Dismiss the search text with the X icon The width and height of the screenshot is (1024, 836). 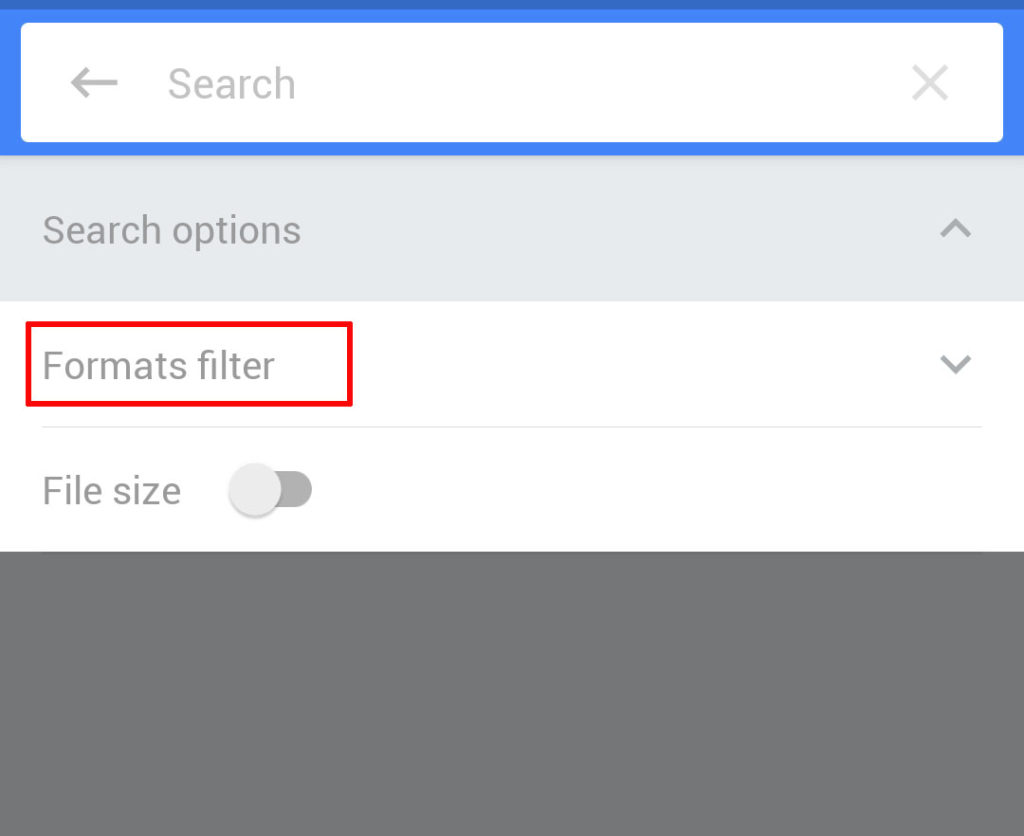[x=929, y=83]
